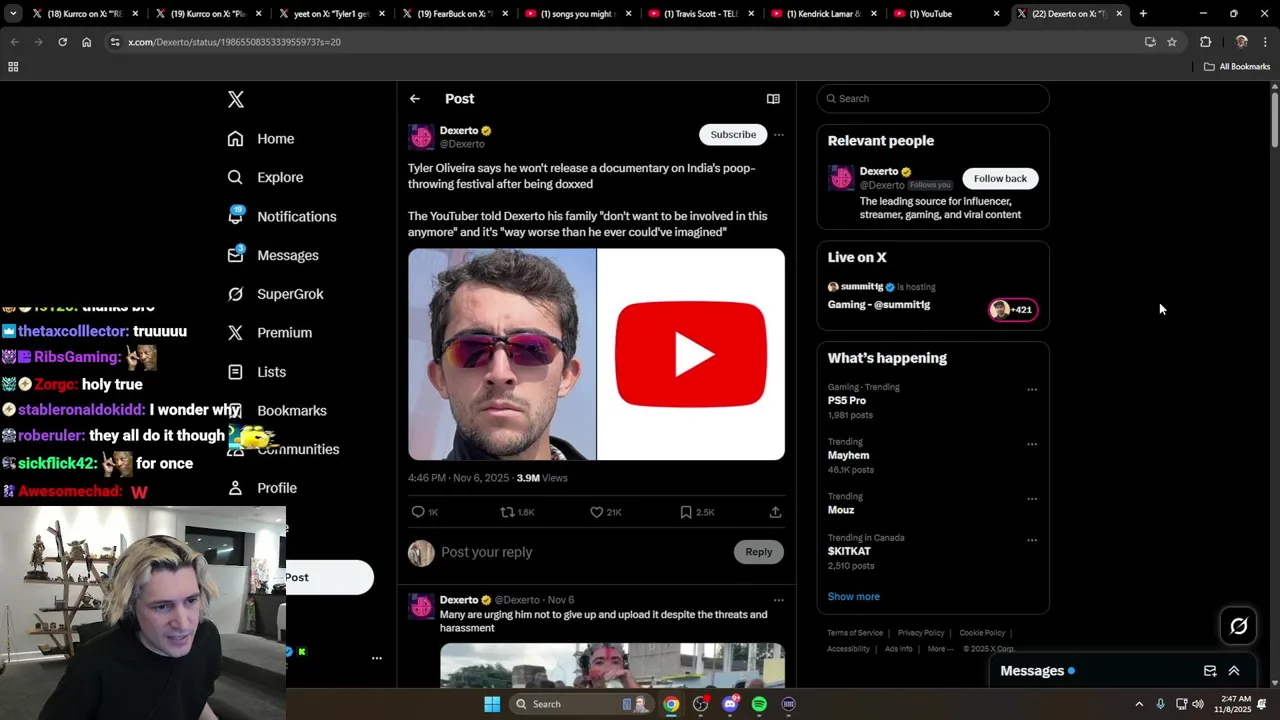Open the Explore search icon

pos(235,177)
